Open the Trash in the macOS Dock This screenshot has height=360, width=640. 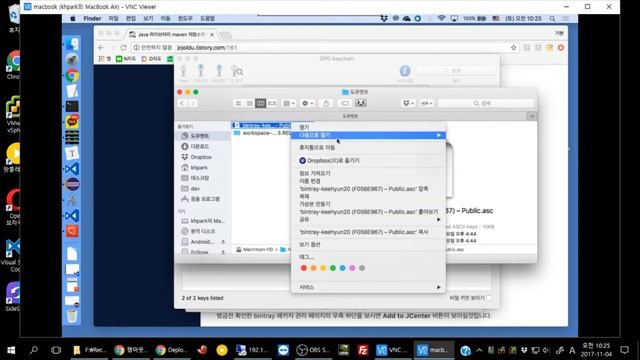[x=72, y=316]
